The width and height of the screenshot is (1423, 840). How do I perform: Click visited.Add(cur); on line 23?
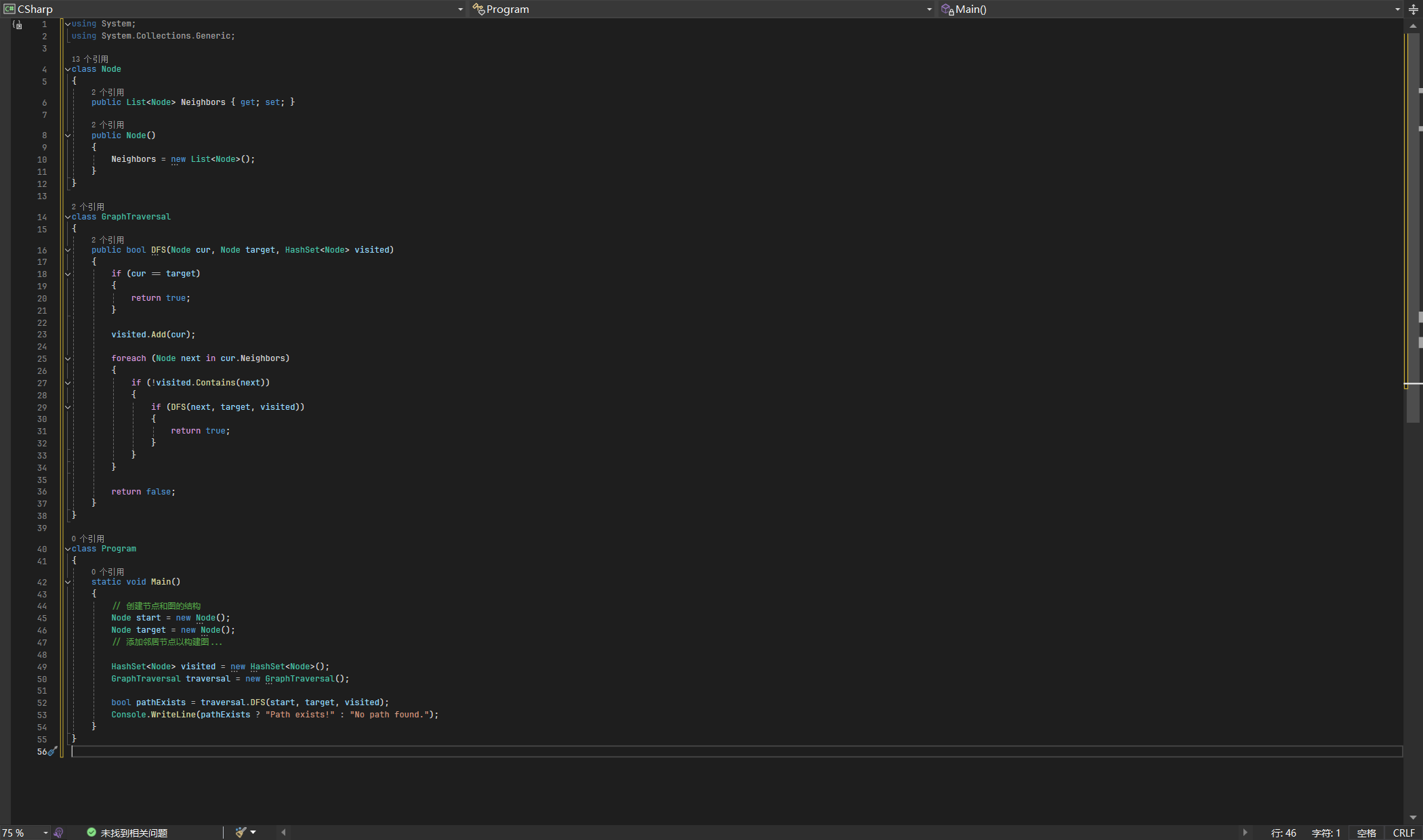pos(153,335)
